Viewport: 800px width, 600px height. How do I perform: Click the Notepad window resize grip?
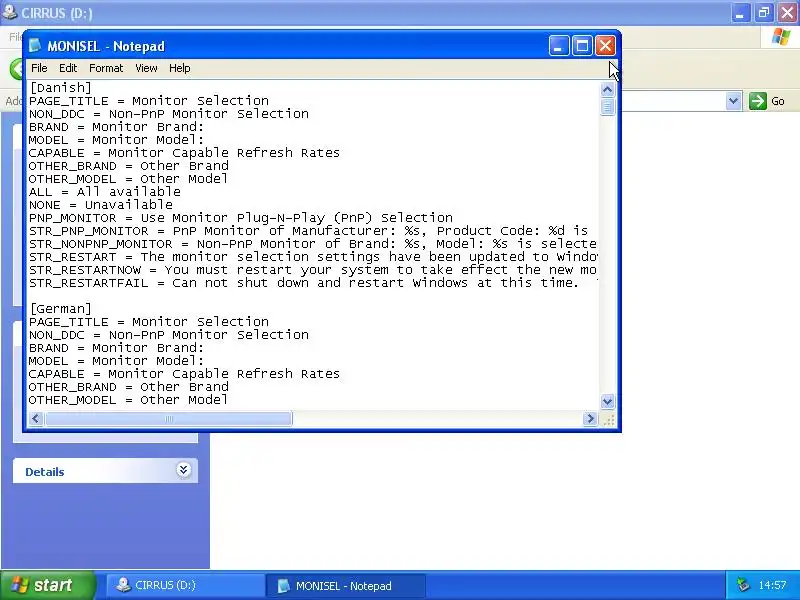pos(609,419)
